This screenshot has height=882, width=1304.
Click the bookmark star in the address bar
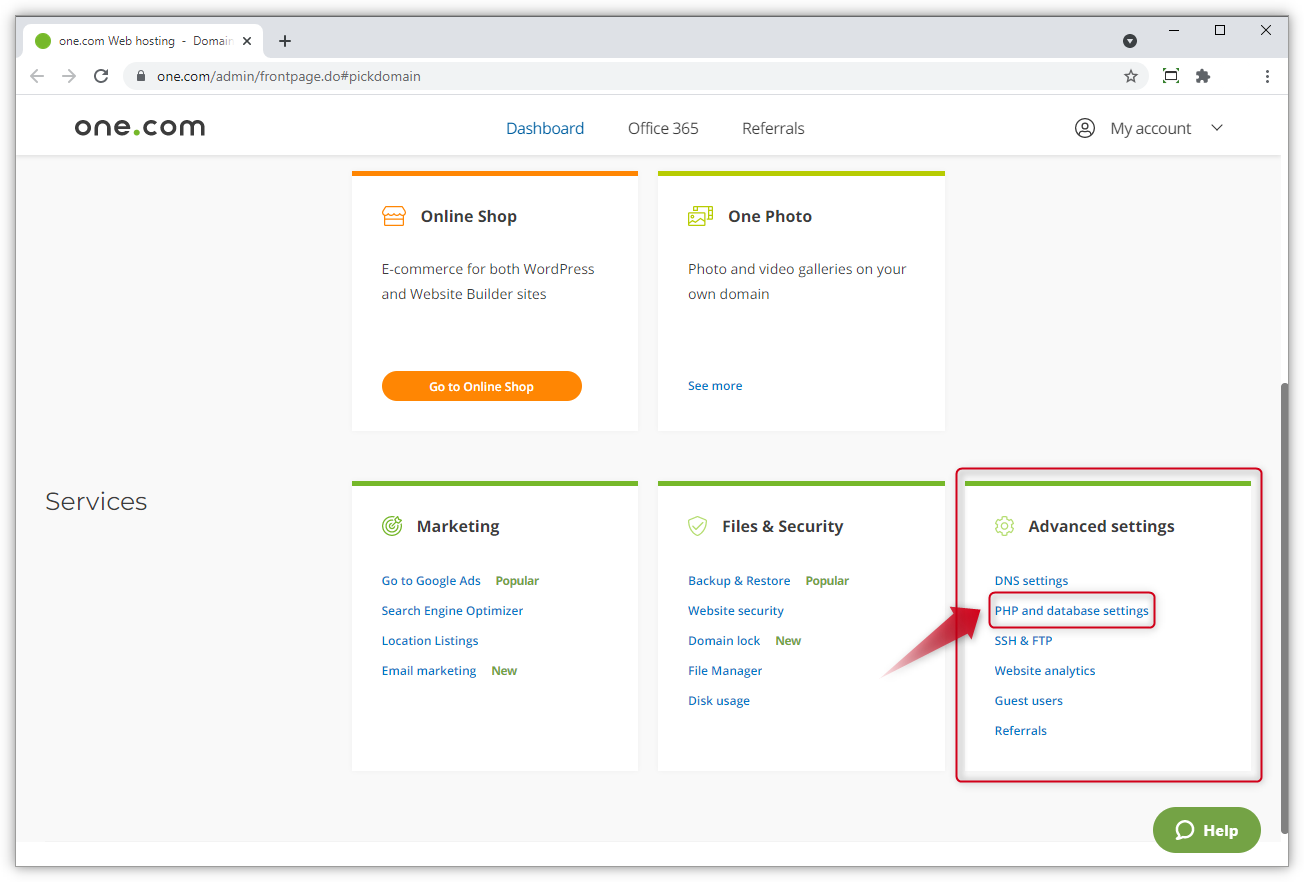[x=1131, y=76]
